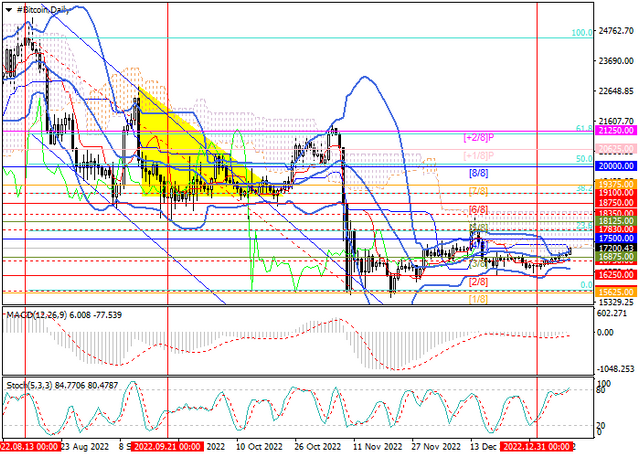Click the 2022.12.31 00:00 date marker
Screen dimensions: 640x457
[537, 446]
